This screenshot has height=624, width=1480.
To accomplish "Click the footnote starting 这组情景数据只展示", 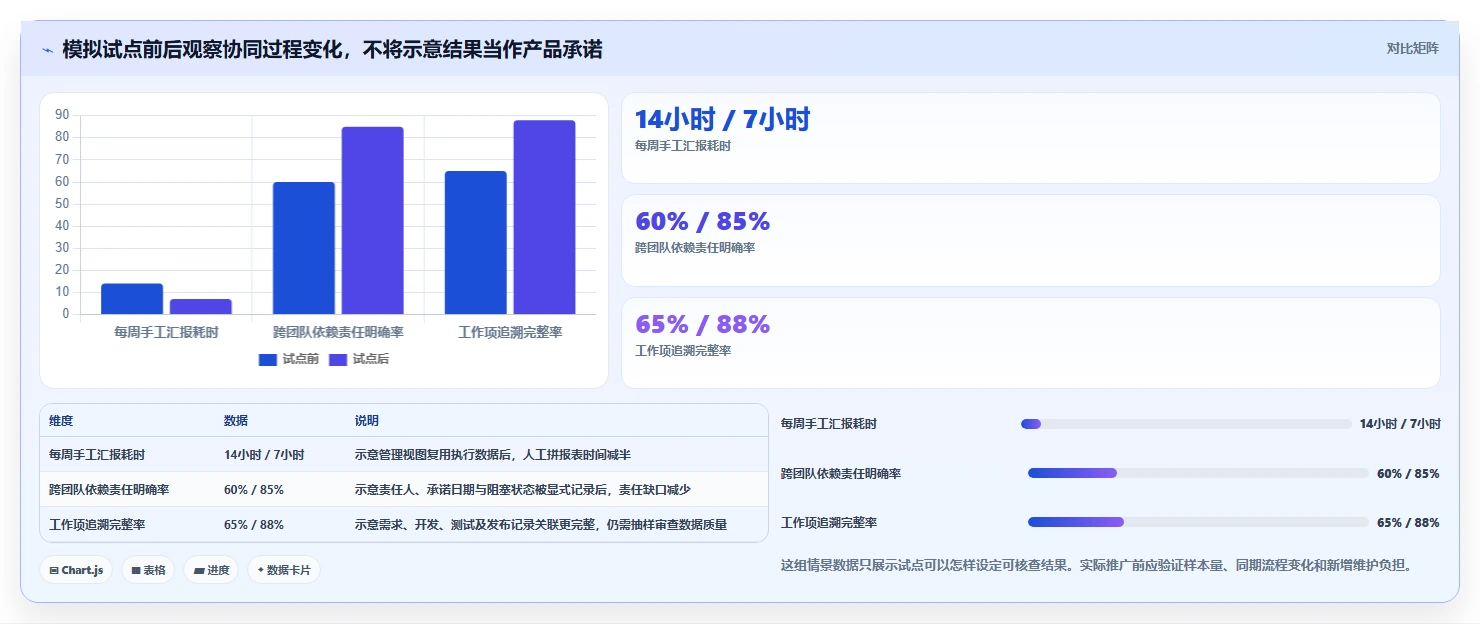I will click(1097, 565).
